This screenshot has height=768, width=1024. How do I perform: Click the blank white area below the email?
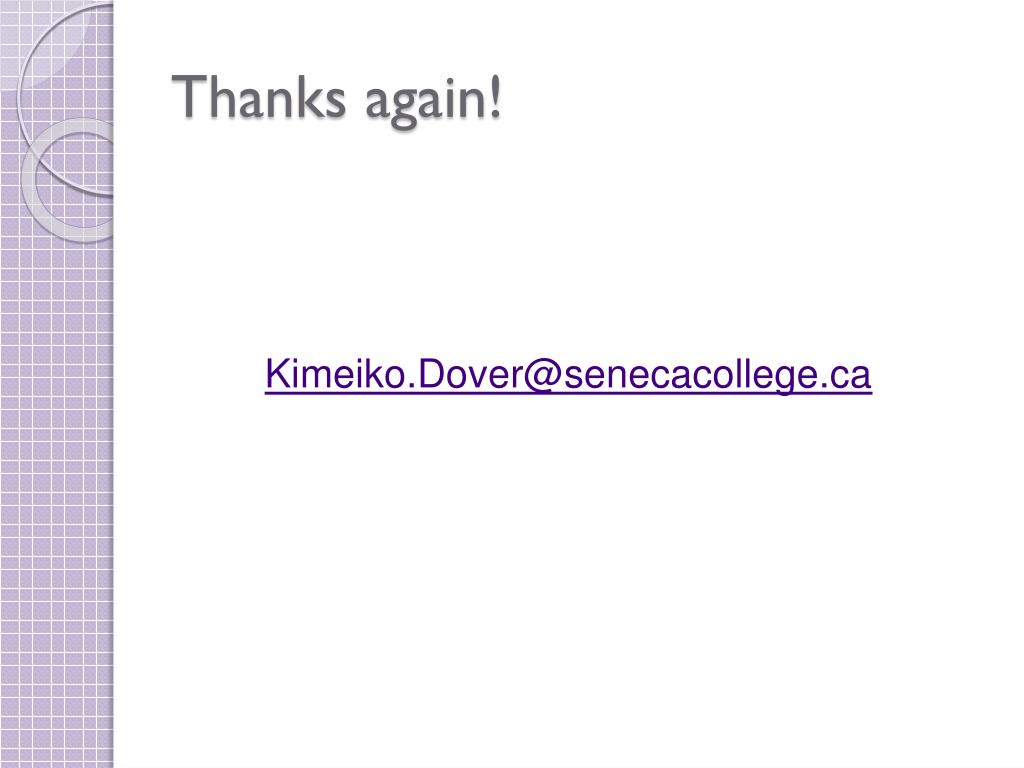[568, 575]
